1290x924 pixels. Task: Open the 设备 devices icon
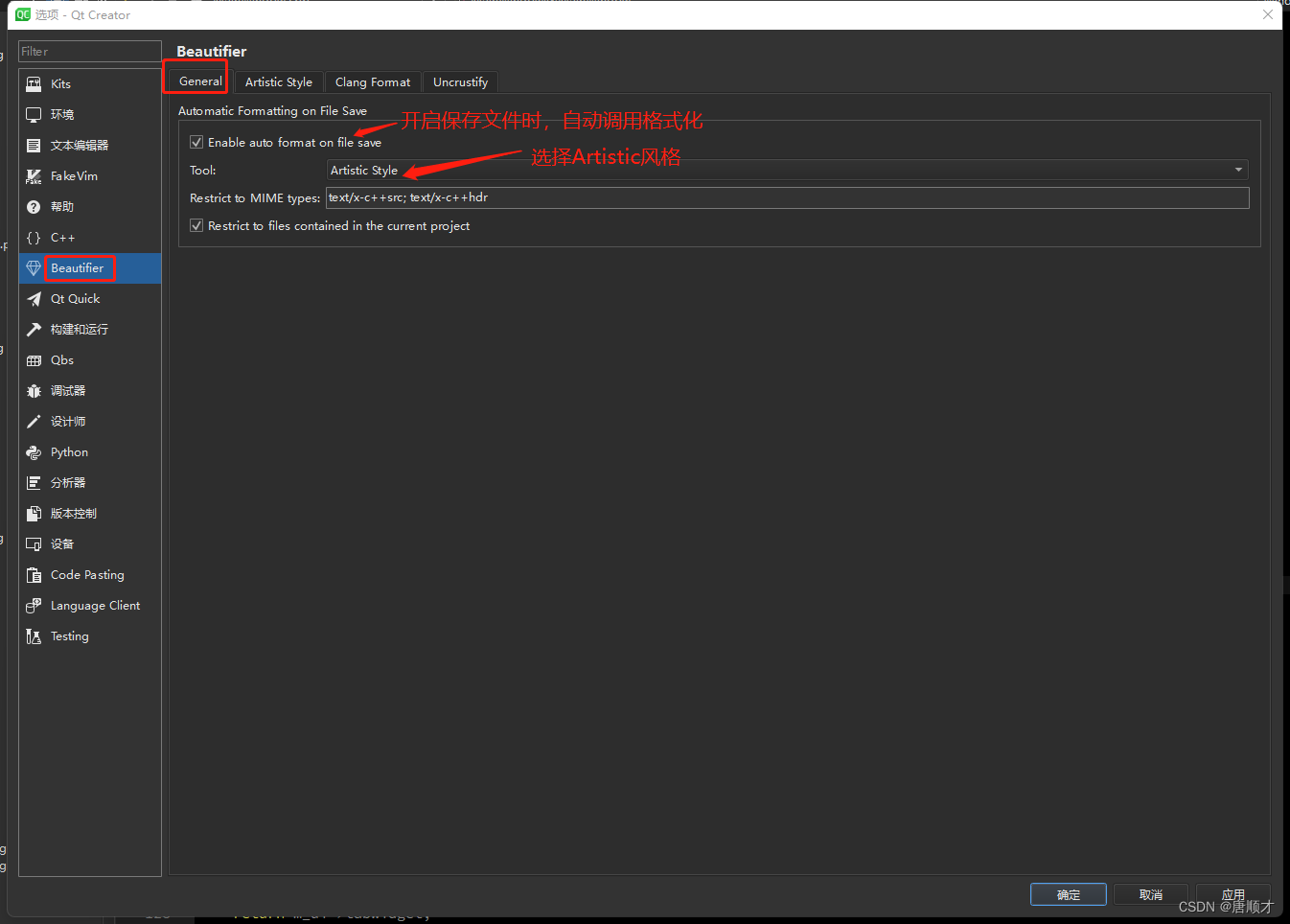pyautogui.click(x=34, y=544)
